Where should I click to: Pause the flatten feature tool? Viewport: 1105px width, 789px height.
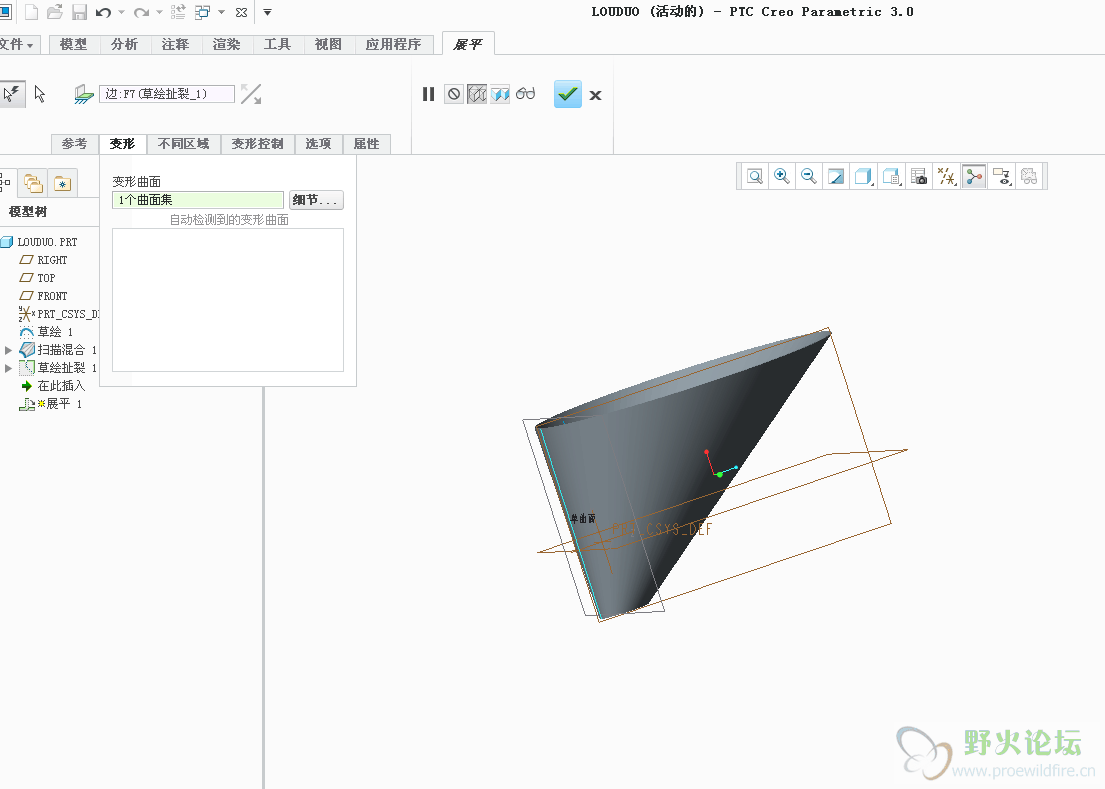[428, 94]
